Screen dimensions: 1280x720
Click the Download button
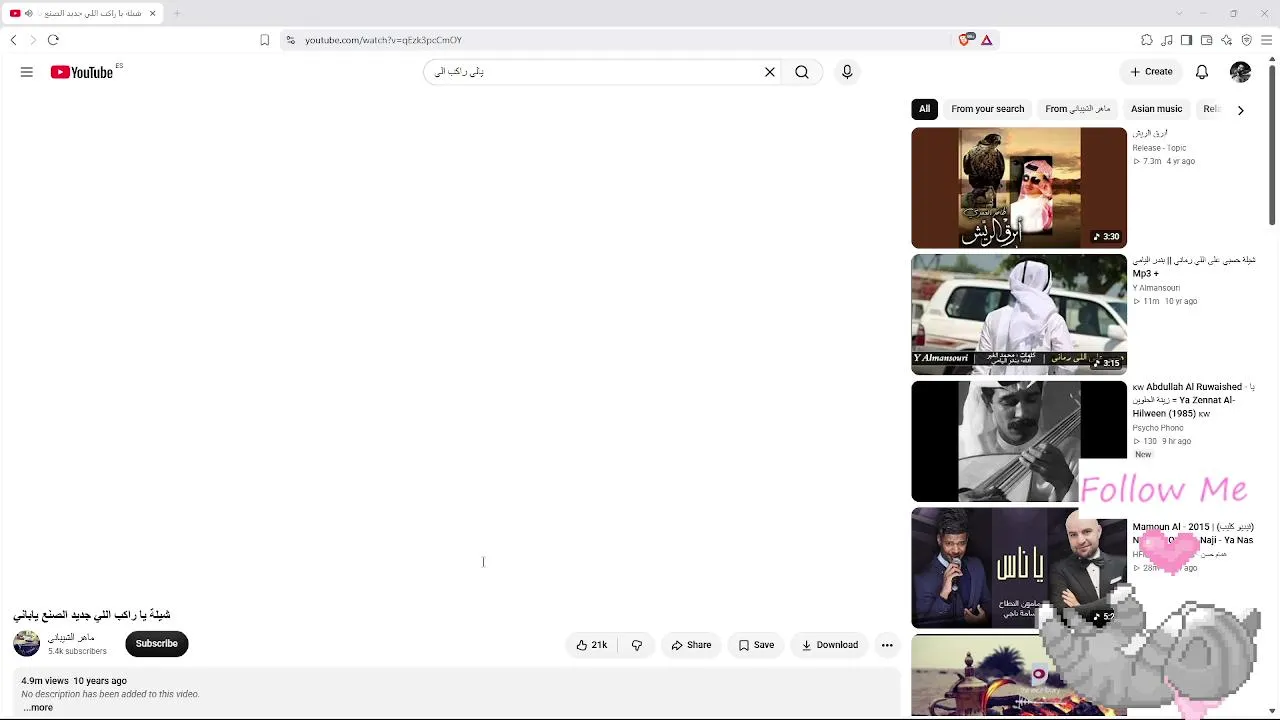(x=830, y=645)
